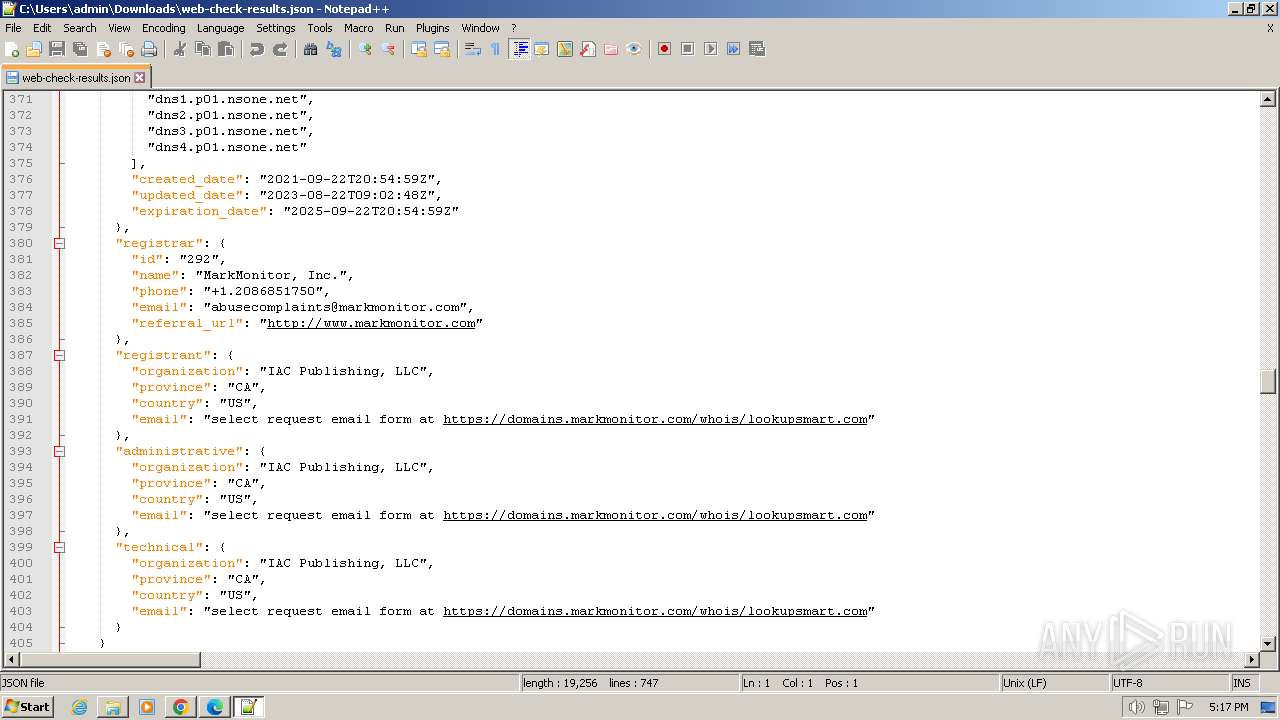The image size is (1280, 720).
Task: Click the horizontal scrollbar right arrow
Action: click(1251, 660)
